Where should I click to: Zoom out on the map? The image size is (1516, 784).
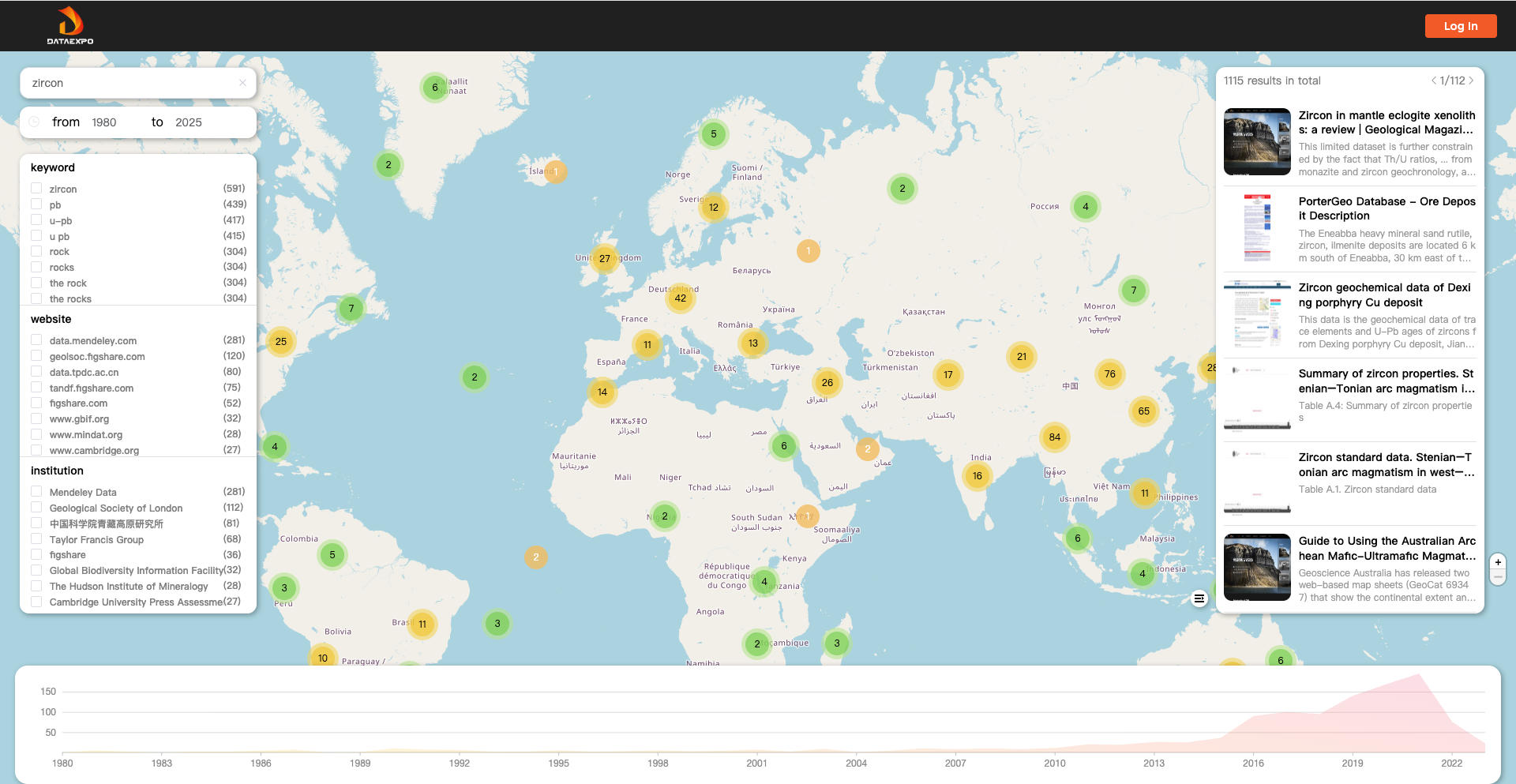click(1498, 577)
